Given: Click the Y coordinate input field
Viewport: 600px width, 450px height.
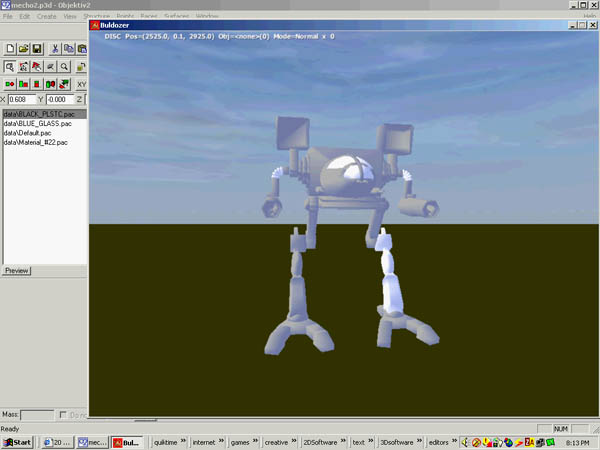Looking at the screenshot, I should (60, 99).
